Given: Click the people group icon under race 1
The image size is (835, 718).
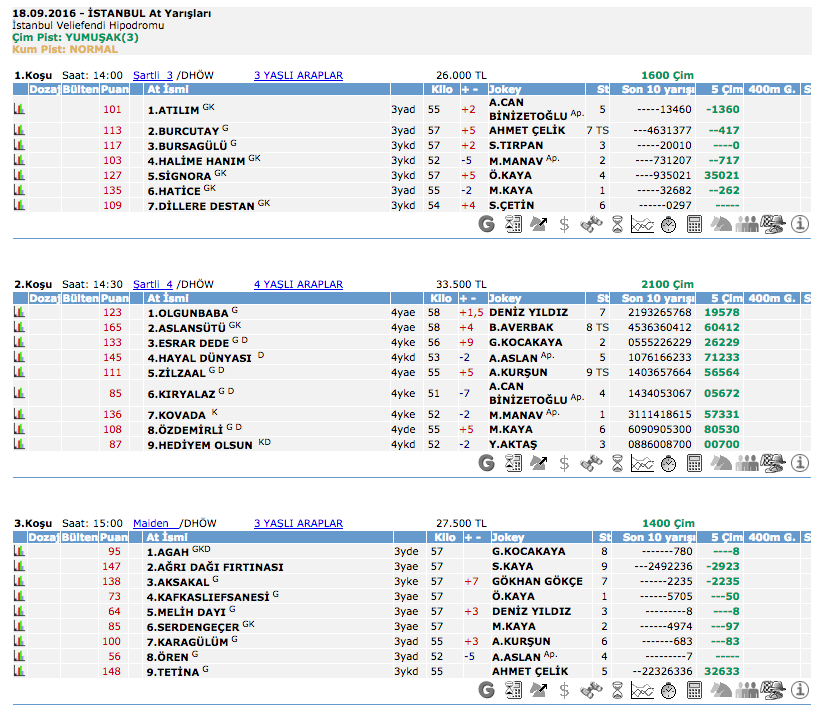Looking at the screenshot, I should [x=747, y=225].
